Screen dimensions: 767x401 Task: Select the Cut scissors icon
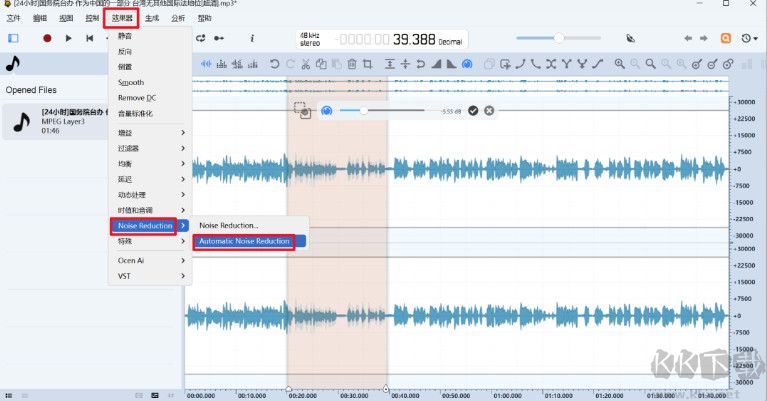coord(306,64)
